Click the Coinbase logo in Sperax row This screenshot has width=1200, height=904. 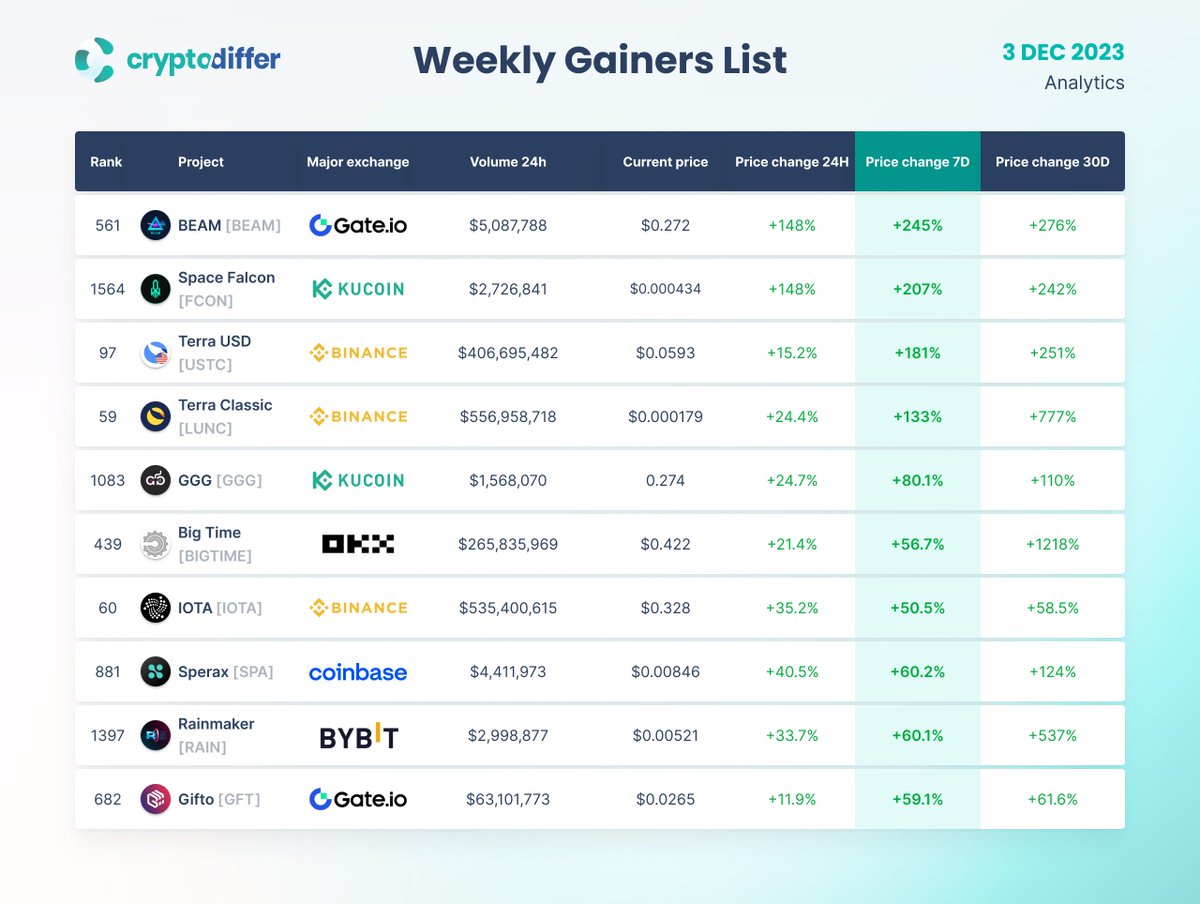[358, 672]
